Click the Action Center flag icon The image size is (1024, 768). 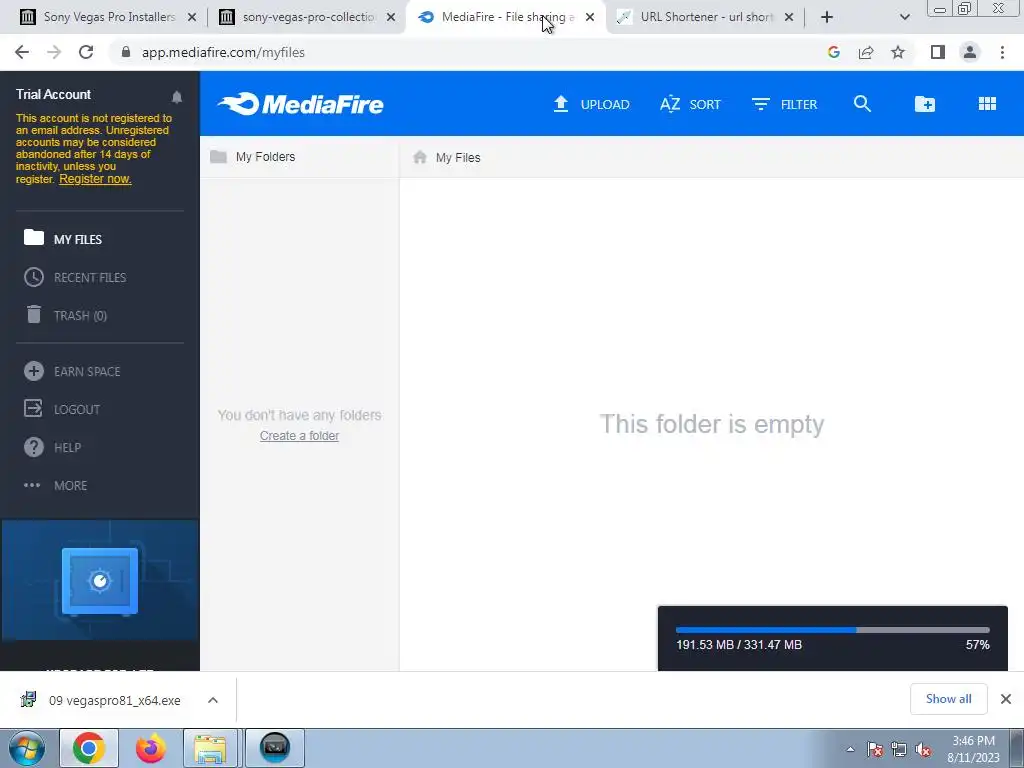[875, 749]
